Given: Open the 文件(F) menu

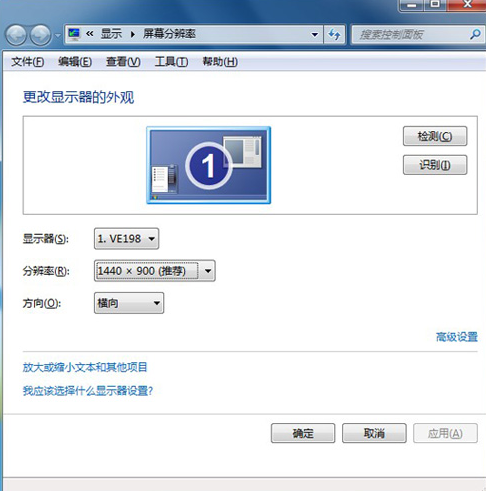Looking at the screenshot, I should pyautogui.click(x=28, y=62).
